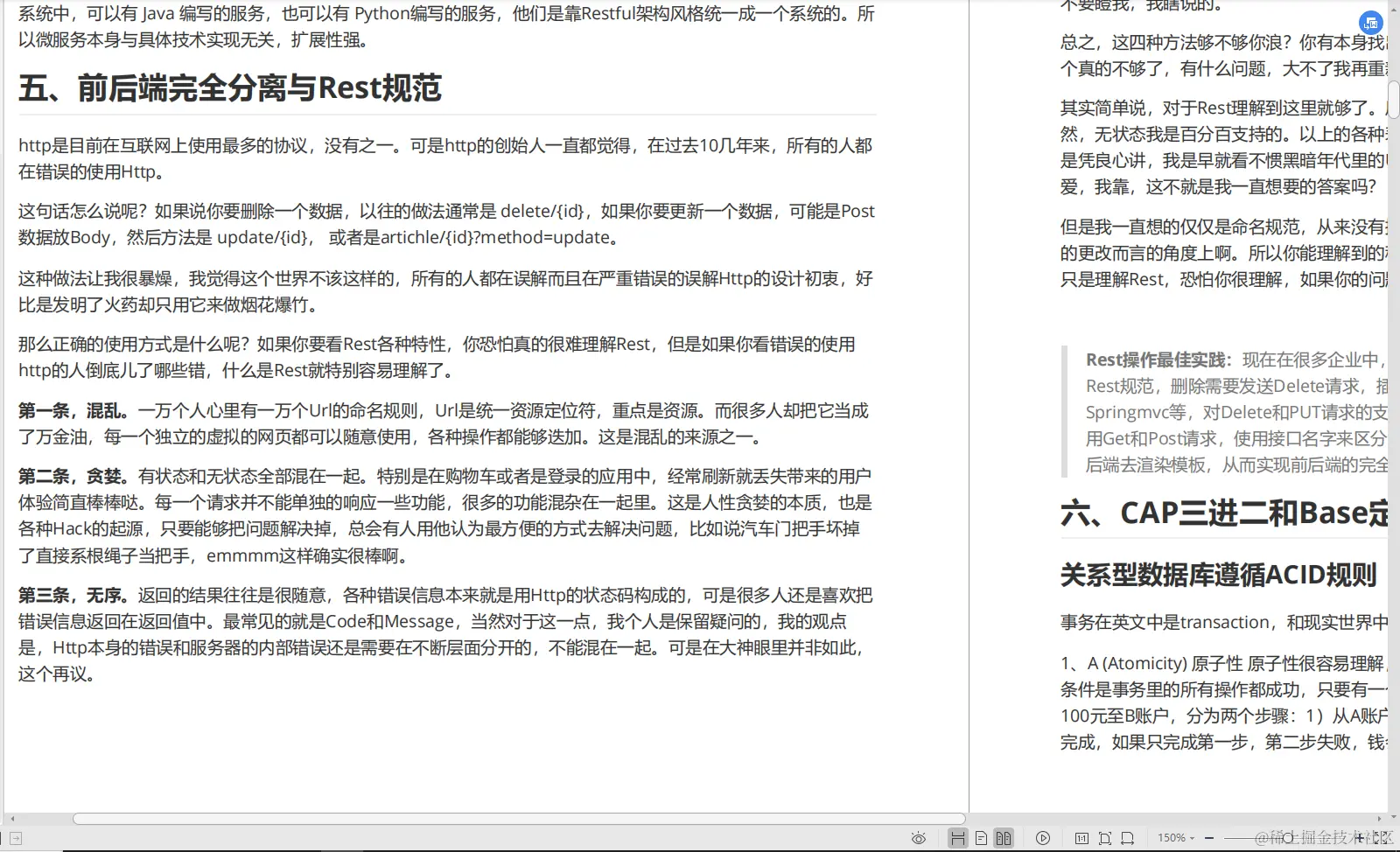Select the fit-to-width view icon

click(x=1128, y=838)
